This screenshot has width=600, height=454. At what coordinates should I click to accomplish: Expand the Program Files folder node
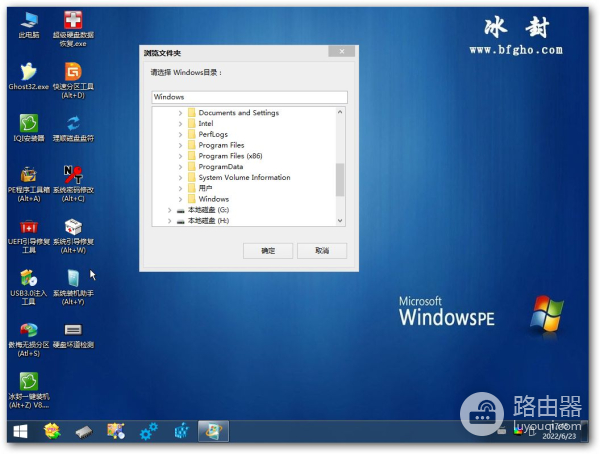(x=181, y=145)
